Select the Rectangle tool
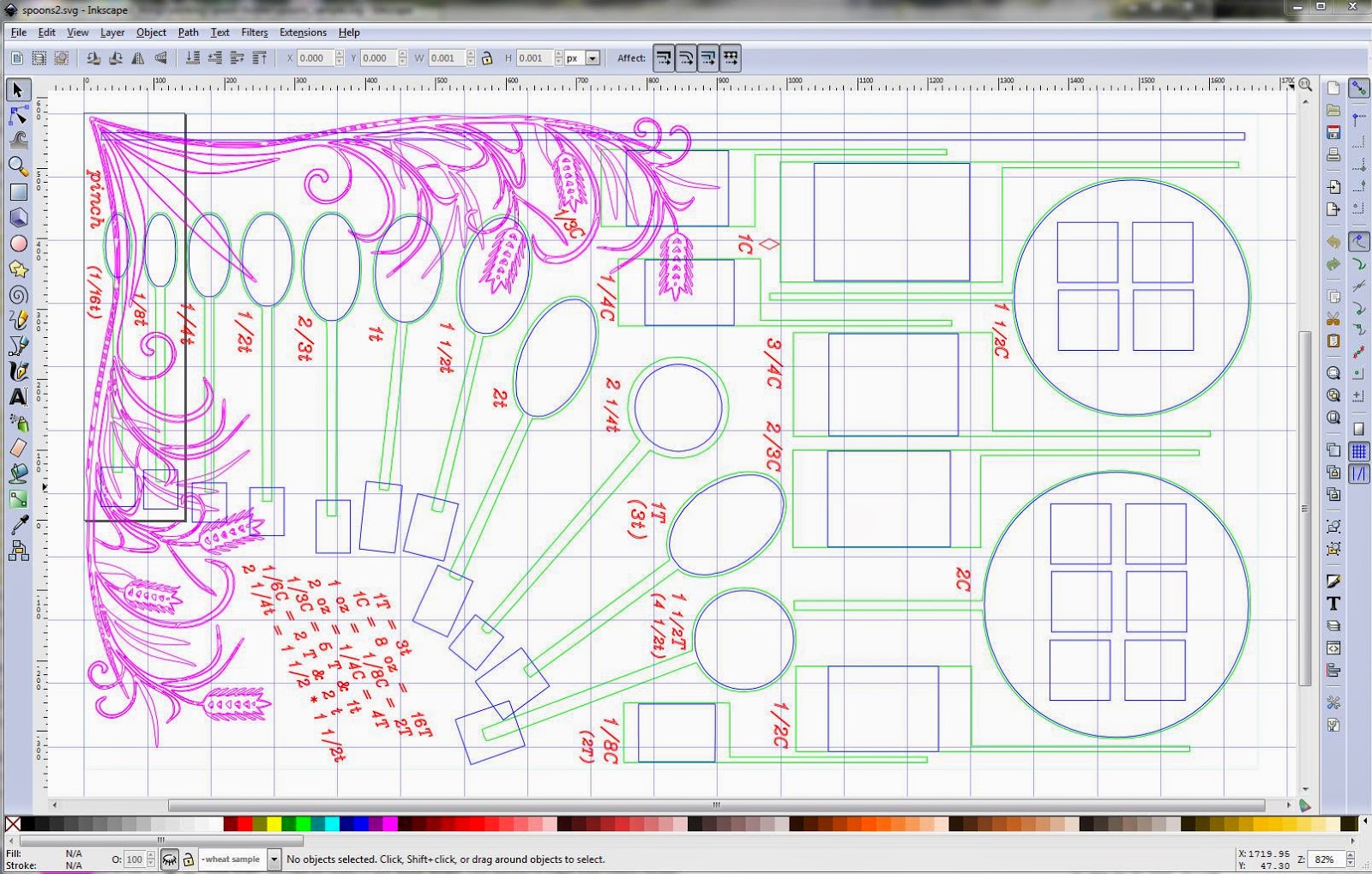 click(x=18, y=192)
